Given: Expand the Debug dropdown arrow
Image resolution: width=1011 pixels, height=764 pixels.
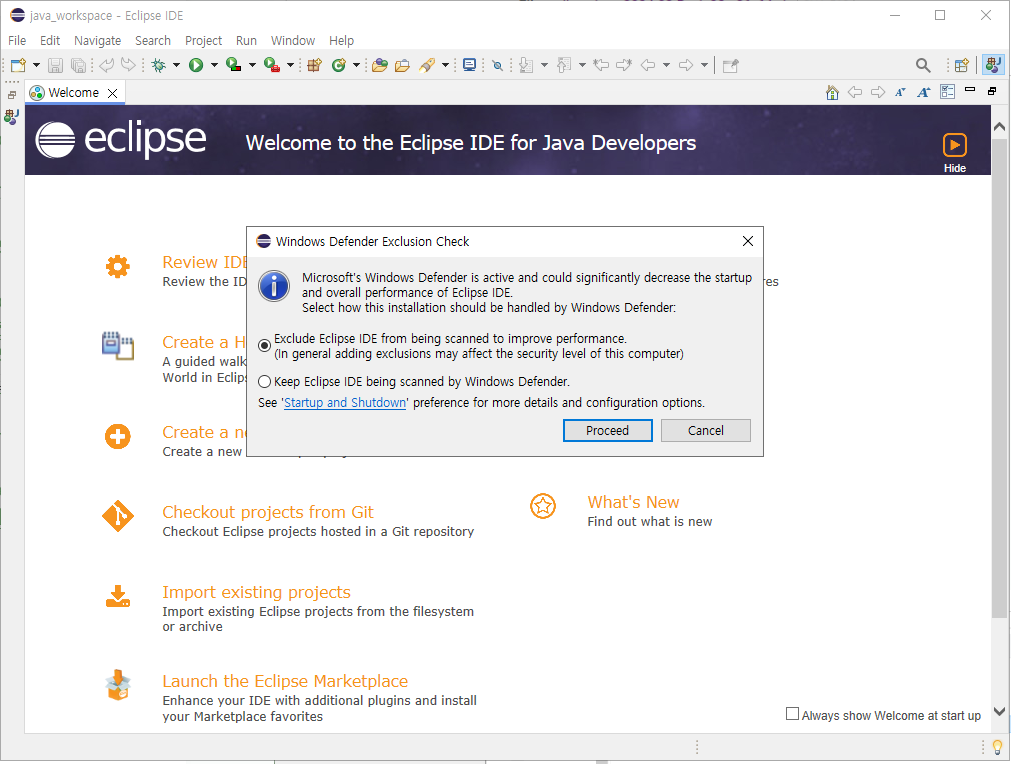Looking at the screenshot, I should tap(176, 65).
